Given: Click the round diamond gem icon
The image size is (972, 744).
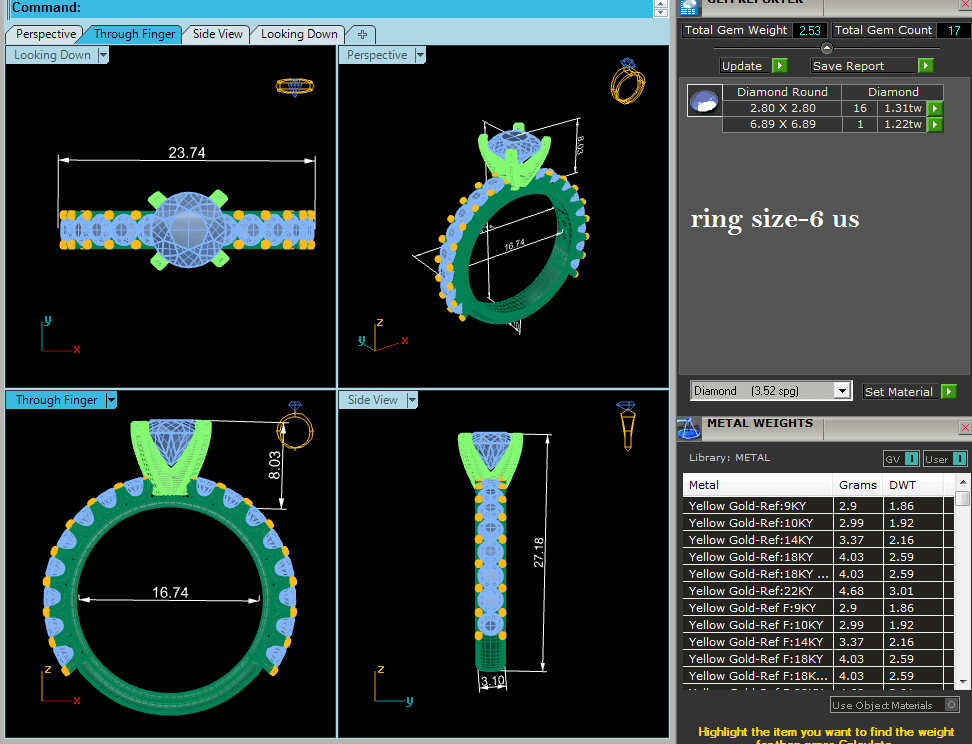Looking at the screenshot, I should click(x=705, y=100).
